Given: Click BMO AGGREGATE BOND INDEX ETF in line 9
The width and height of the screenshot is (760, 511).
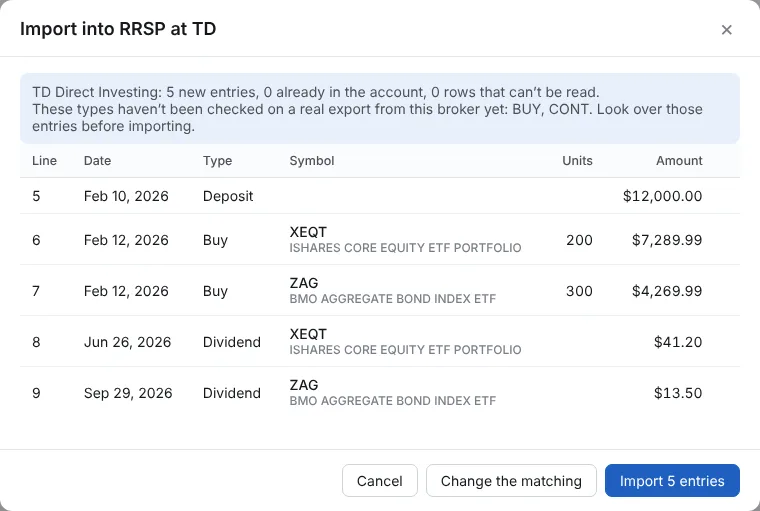Looking at the screenshot, I should point(393,401).
